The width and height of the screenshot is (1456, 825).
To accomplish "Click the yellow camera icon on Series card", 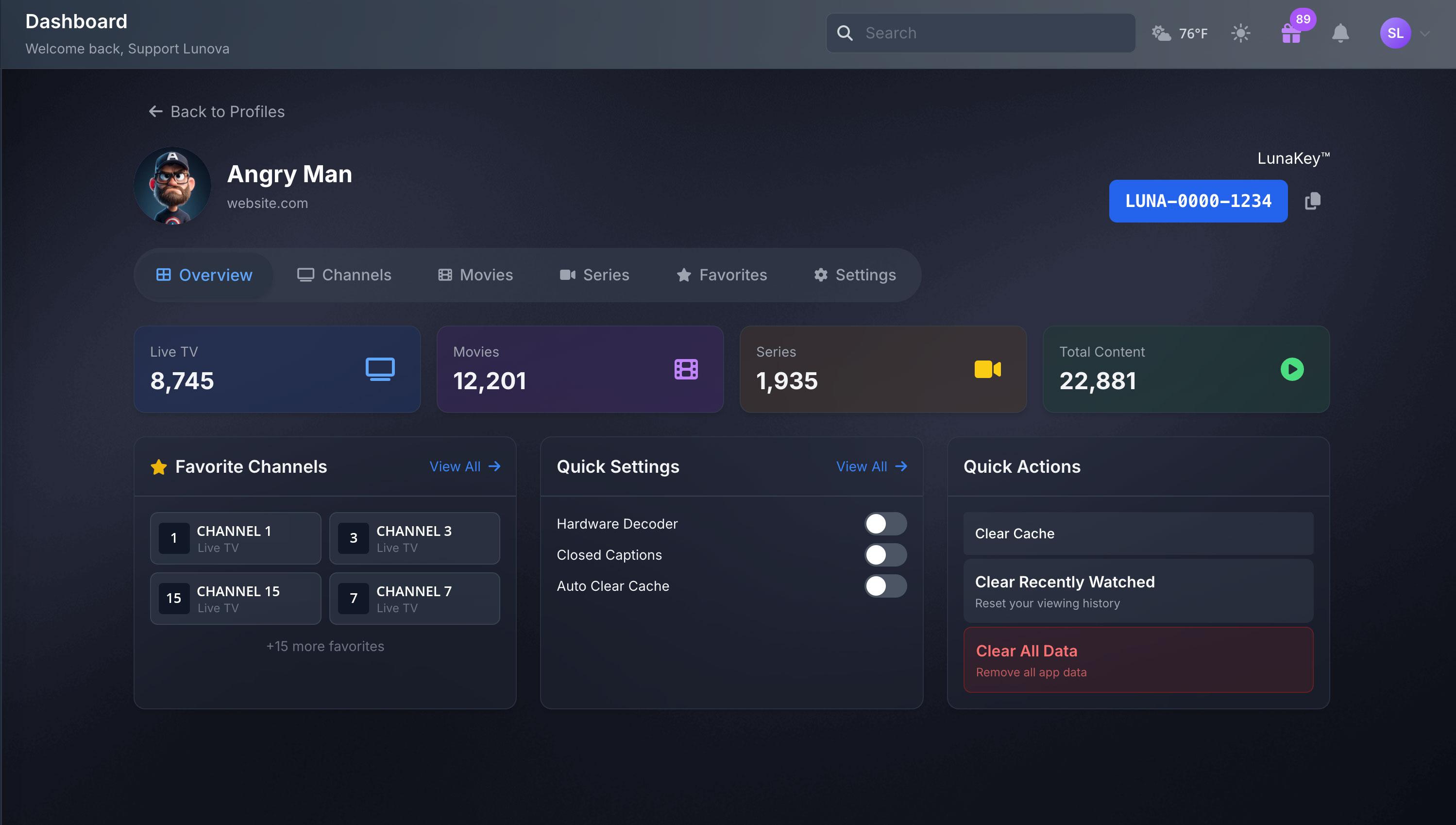I will coord(986,369).
